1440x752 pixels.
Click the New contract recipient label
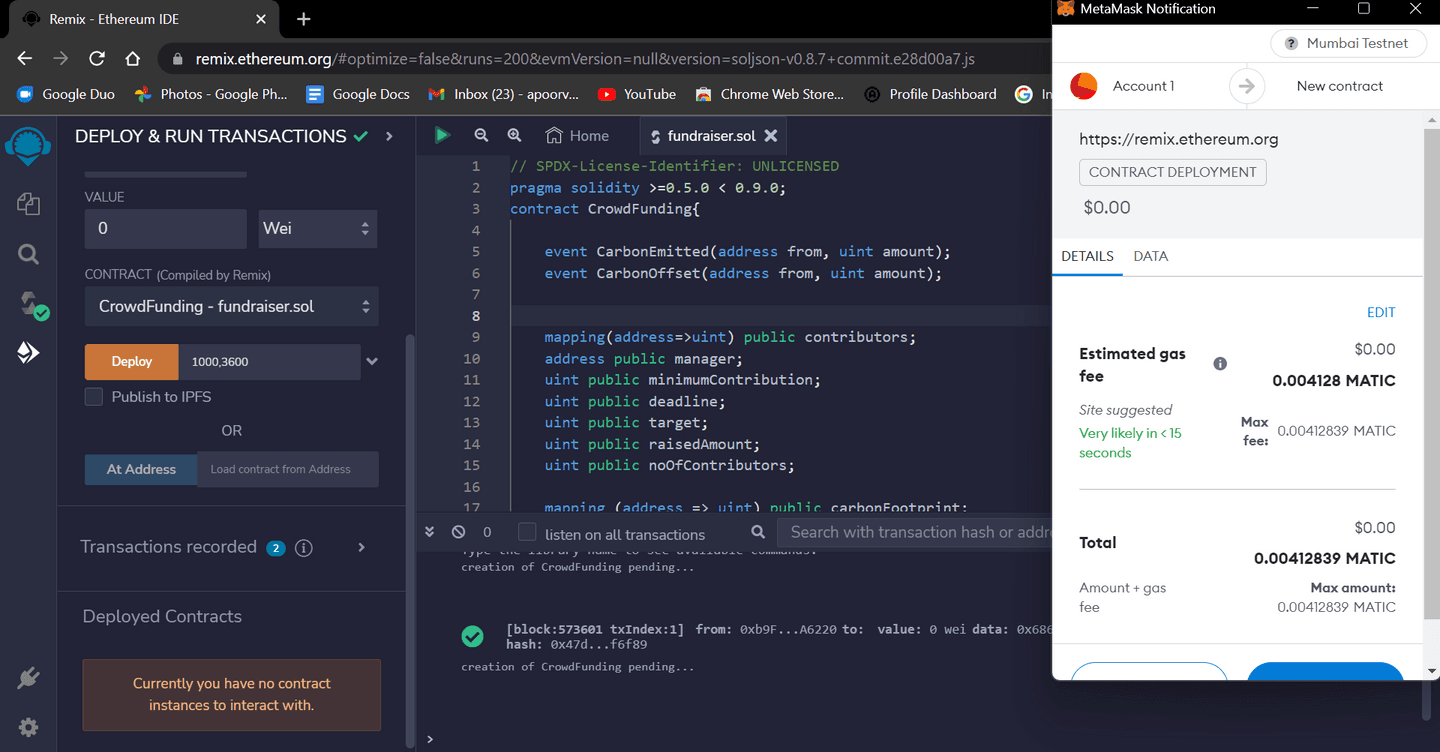[1340, 86]
